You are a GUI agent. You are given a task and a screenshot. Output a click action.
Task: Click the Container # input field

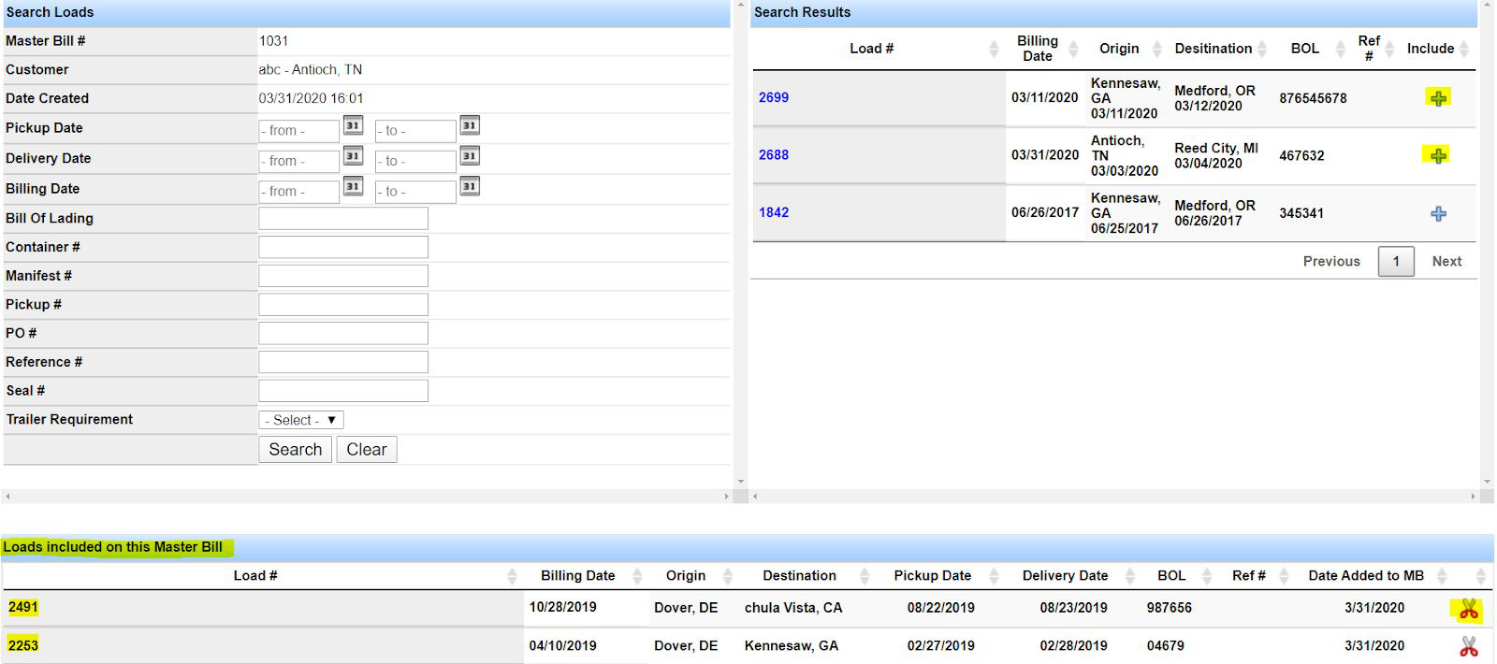point(343,247)
